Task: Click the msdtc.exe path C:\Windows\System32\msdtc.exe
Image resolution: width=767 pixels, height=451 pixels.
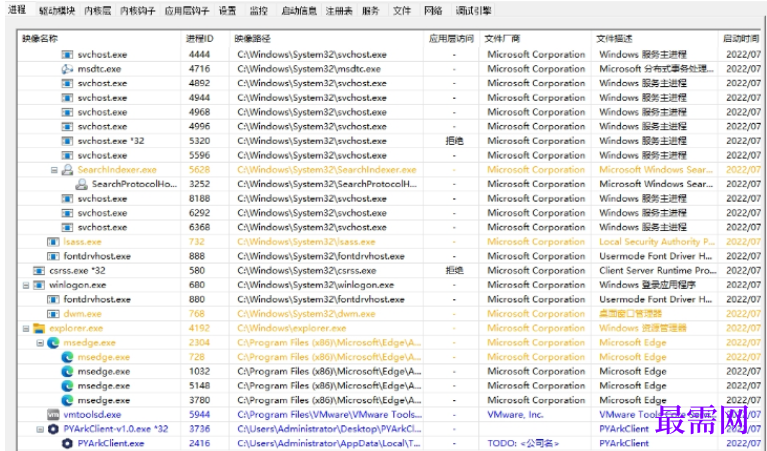Action: coord(309,69)
